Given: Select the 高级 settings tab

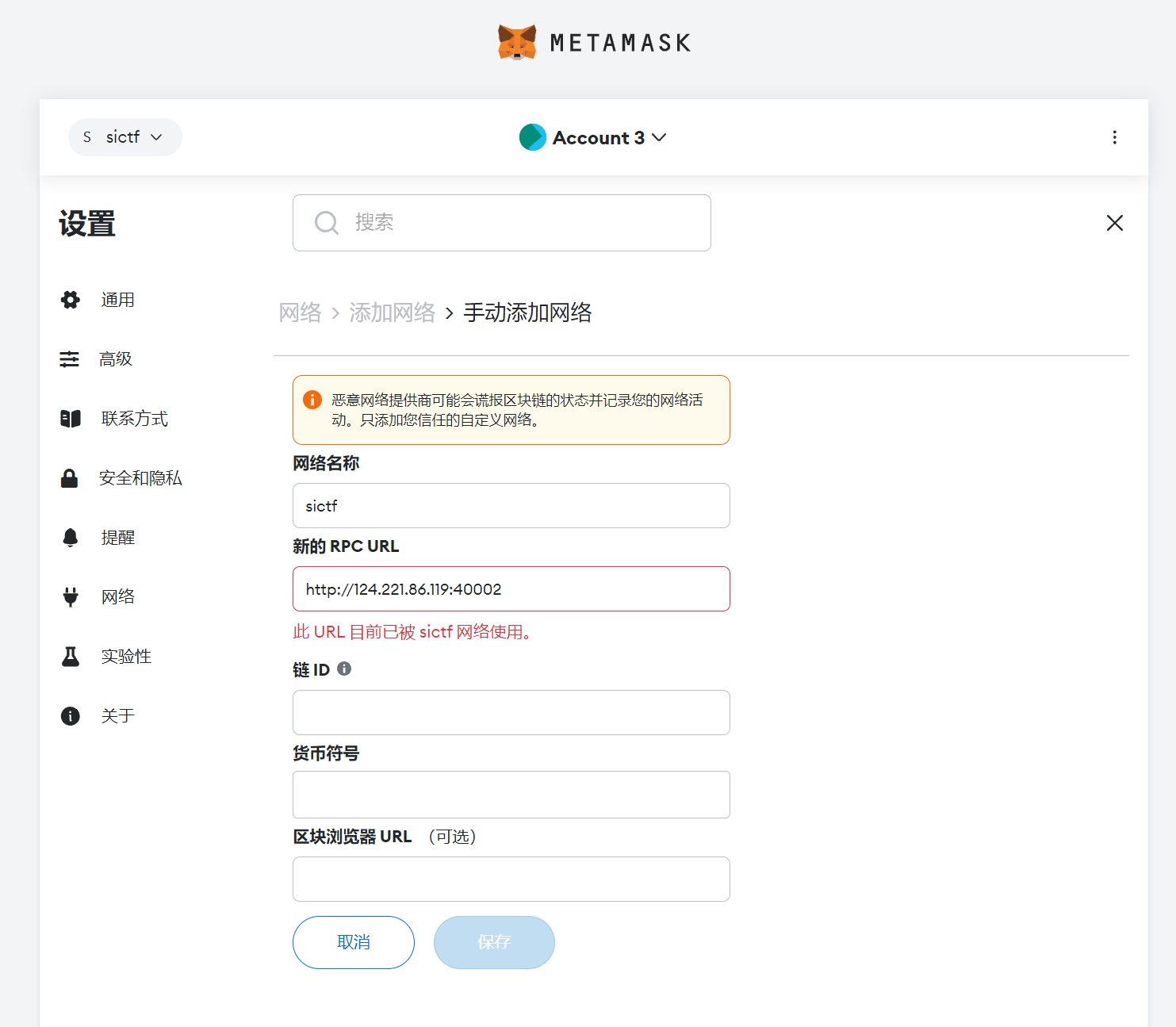Looking at the screenshot, I should click(x=116, y=359).
